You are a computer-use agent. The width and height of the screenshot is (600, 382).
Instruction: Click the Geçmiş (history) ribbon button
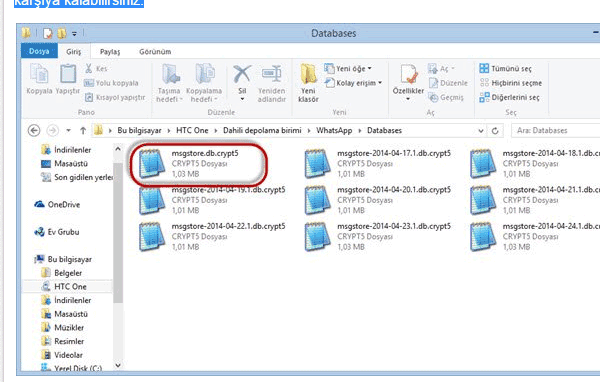coord(446,98)
